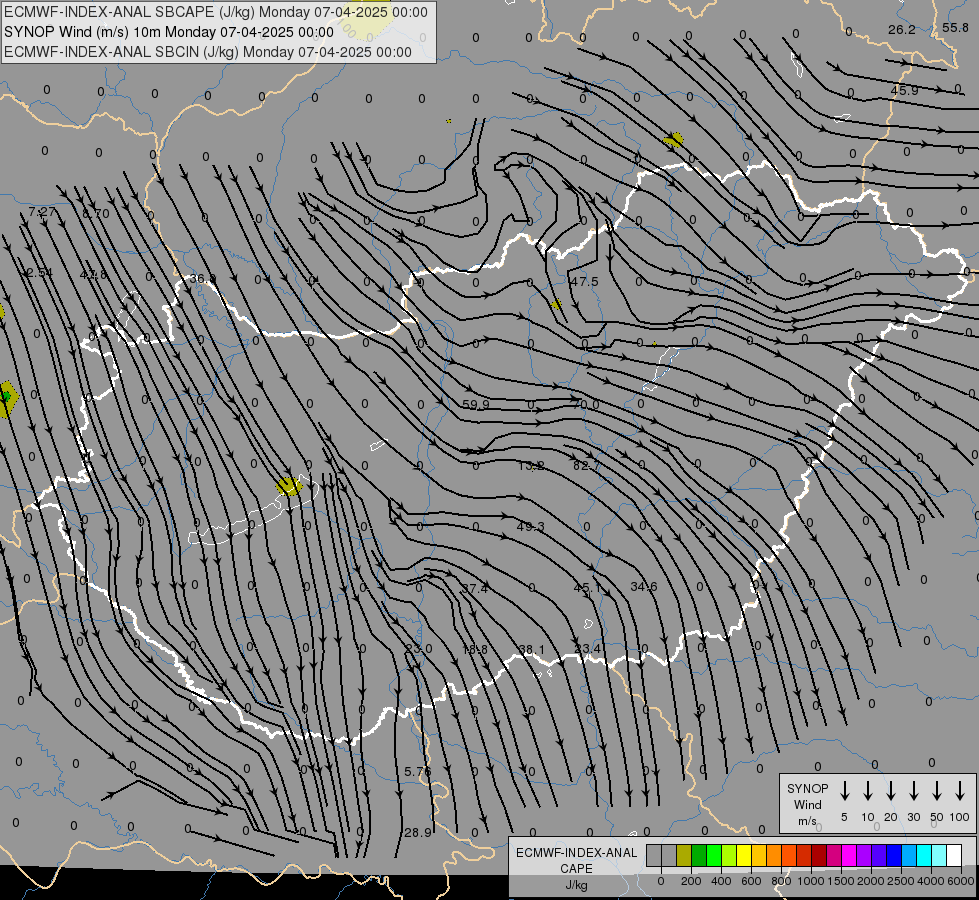Click the map value 70.0
Viewport: 979px width, 900px height.
[x=586, y=405]
